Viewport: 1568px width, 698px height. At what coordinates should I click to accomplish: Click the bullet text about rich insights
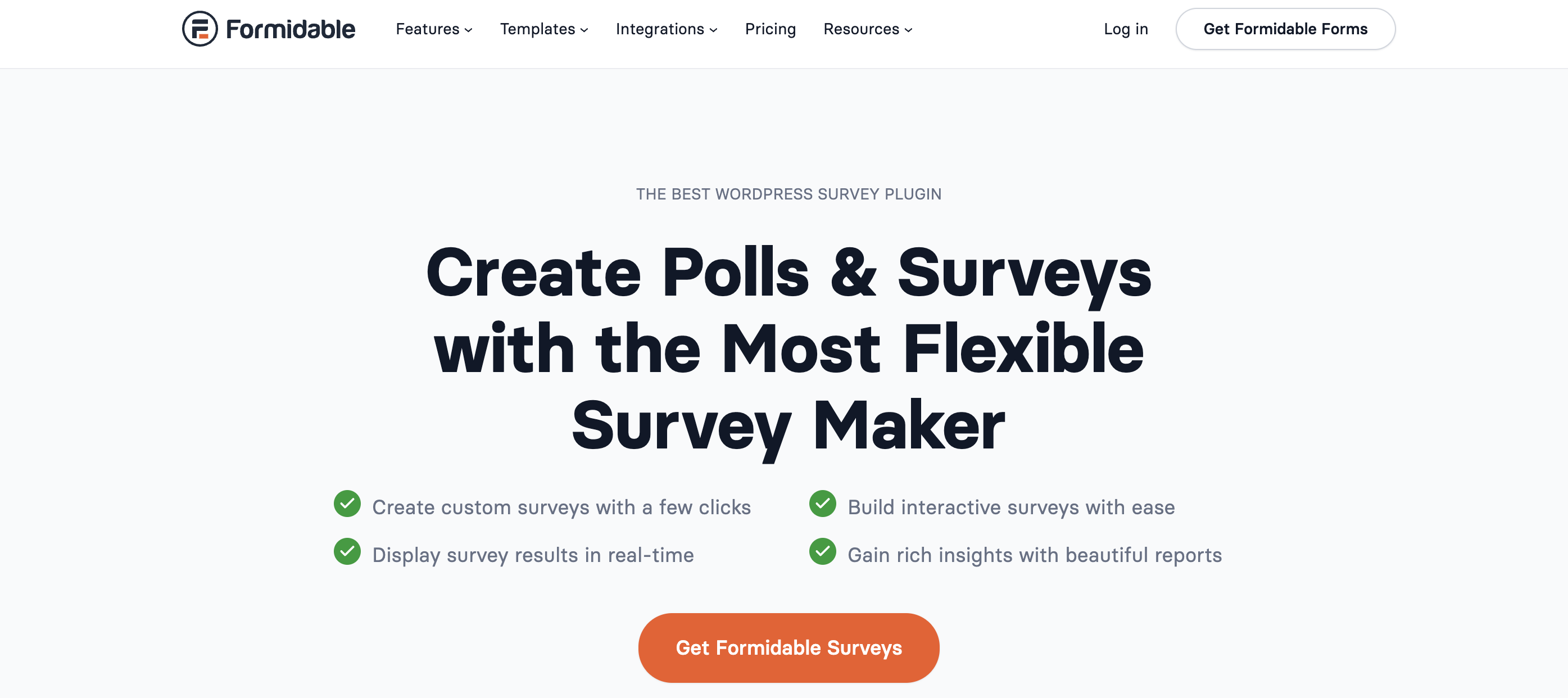tap(1034, 554)
